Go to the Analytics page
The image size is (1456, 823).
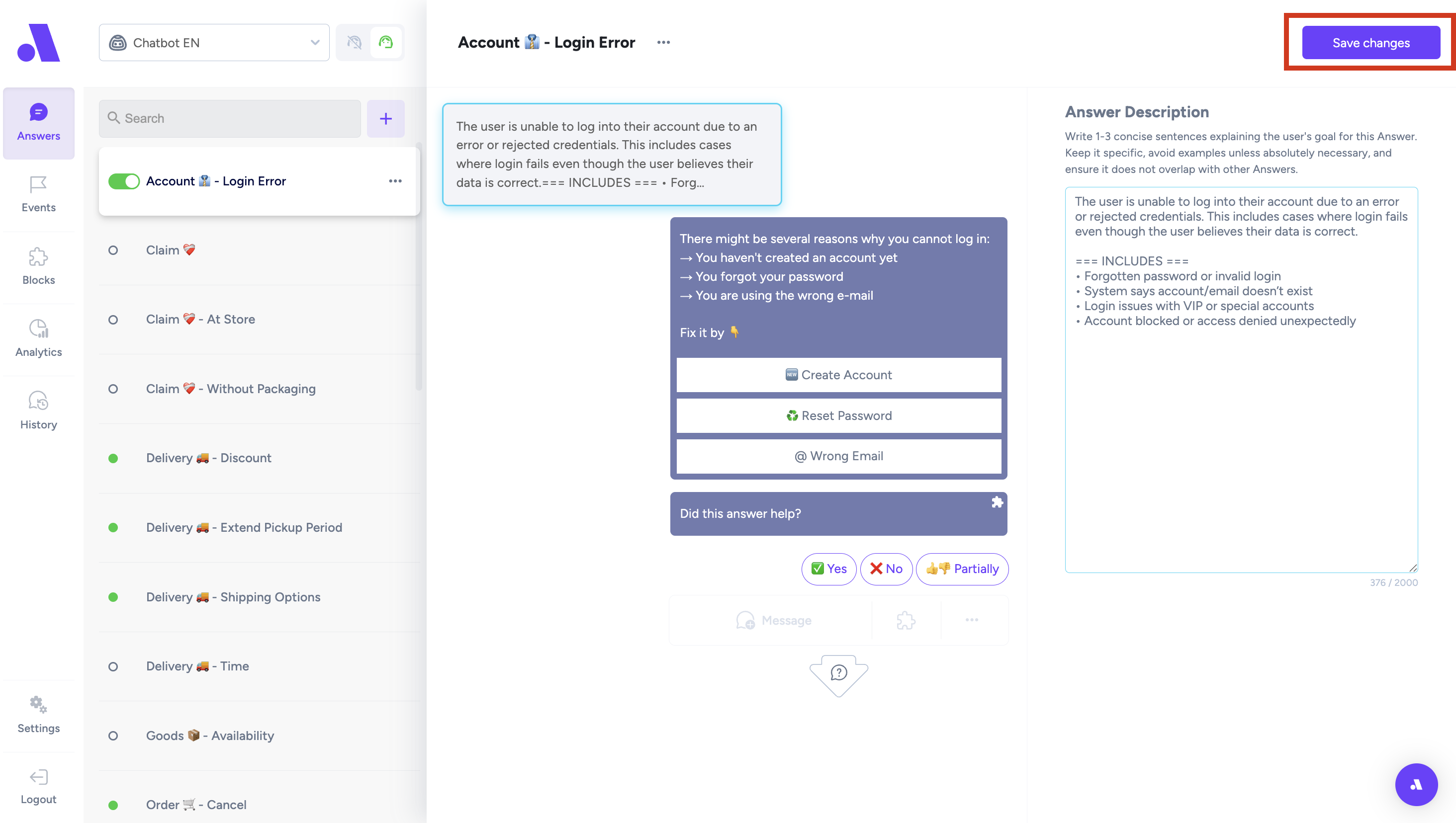38,338
